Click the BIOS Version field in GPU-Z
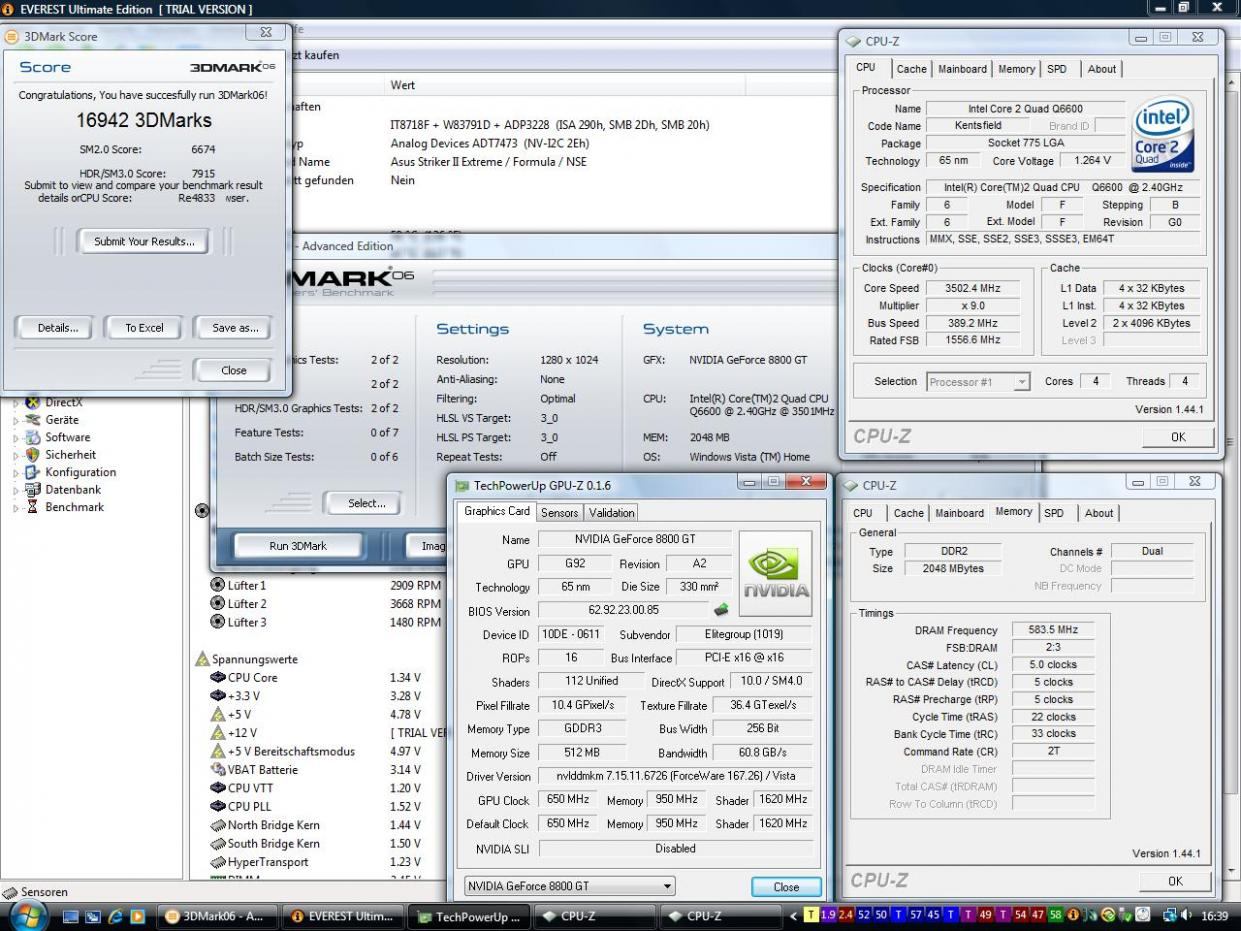1241x931 pixels. click(x=622, y=610)
